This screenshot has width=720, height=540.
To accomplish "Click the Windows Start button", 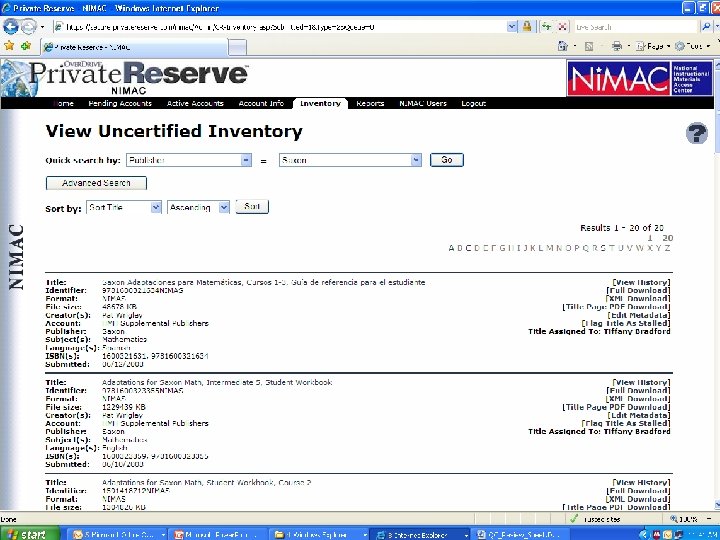I will point(30,534).
